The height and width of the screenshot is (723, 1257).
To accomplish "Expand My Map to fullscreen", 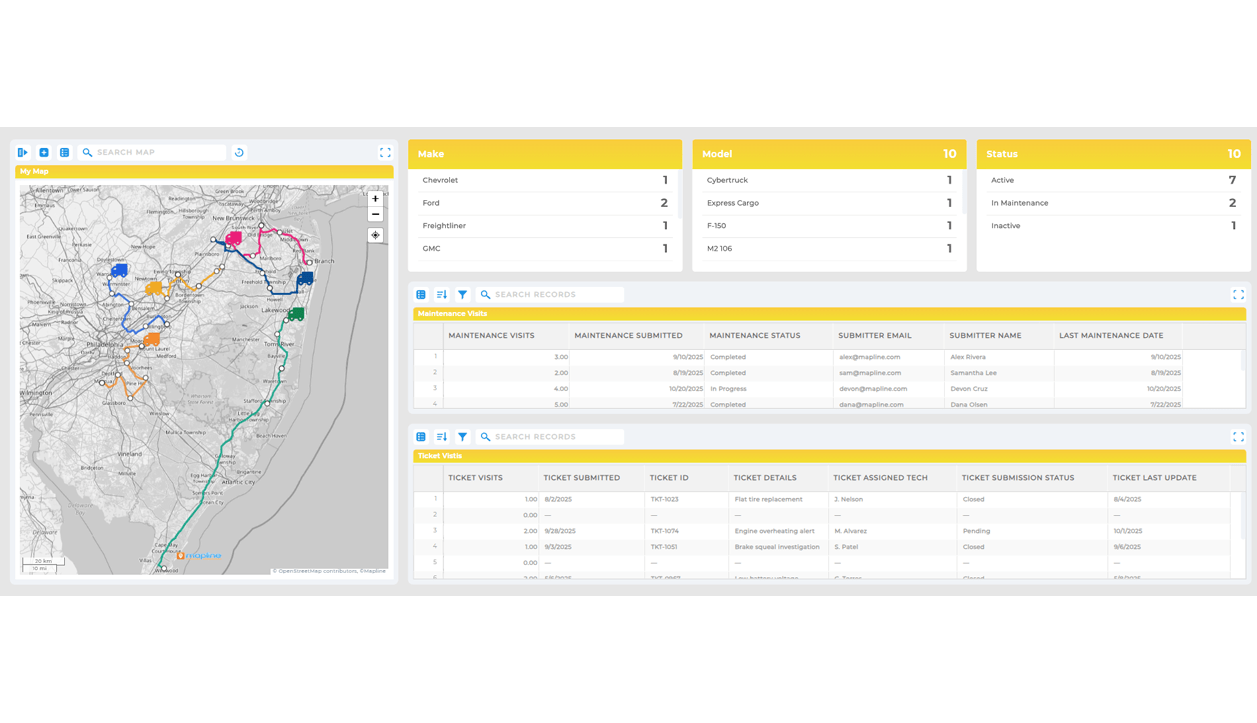I will pos(385,153).
